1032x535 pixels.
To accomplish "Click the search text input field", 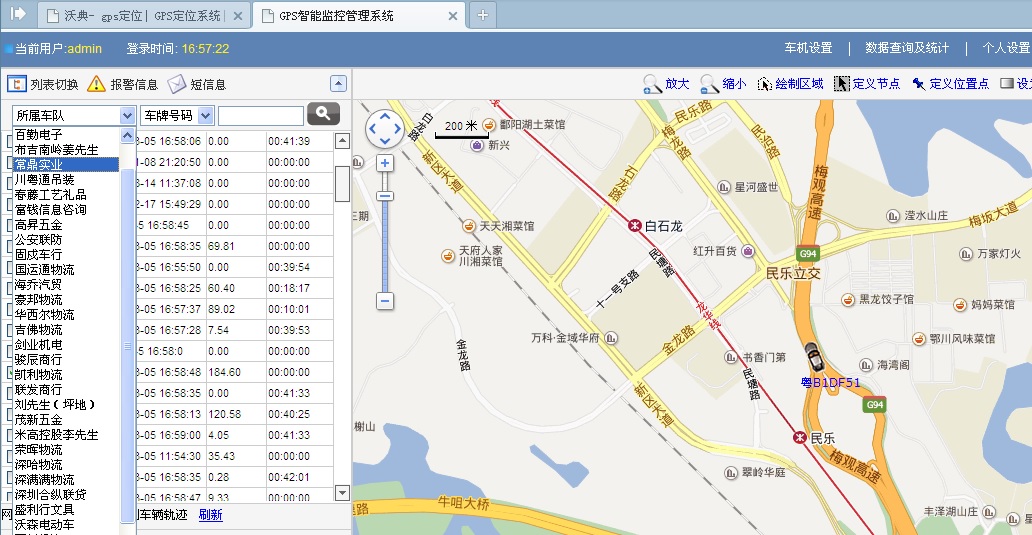I will (261, 115).
